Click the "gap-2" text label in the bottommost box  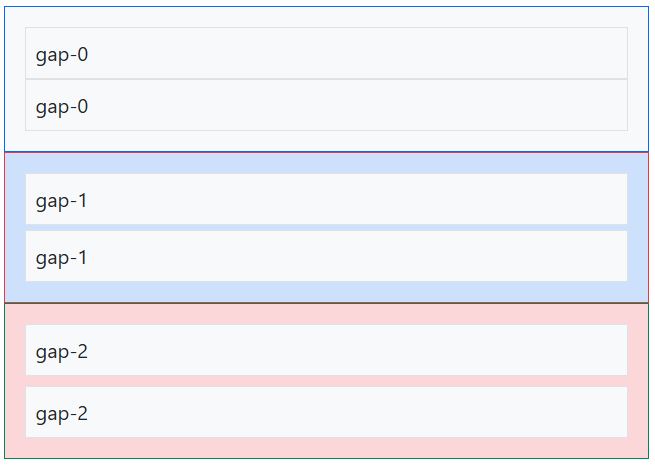62,414
